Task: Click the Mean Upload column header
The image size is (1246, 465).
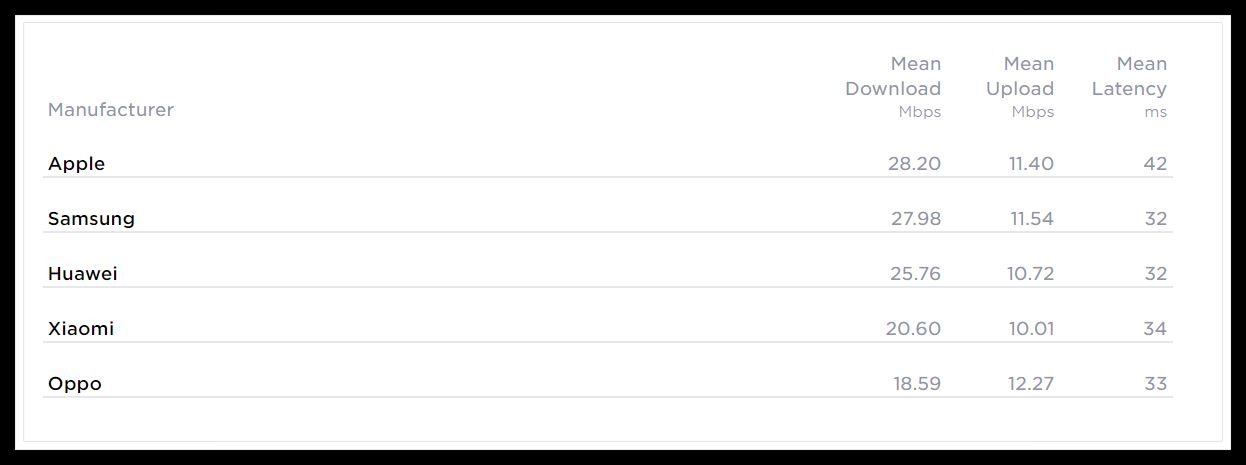Action: [x=1020, y=87]
